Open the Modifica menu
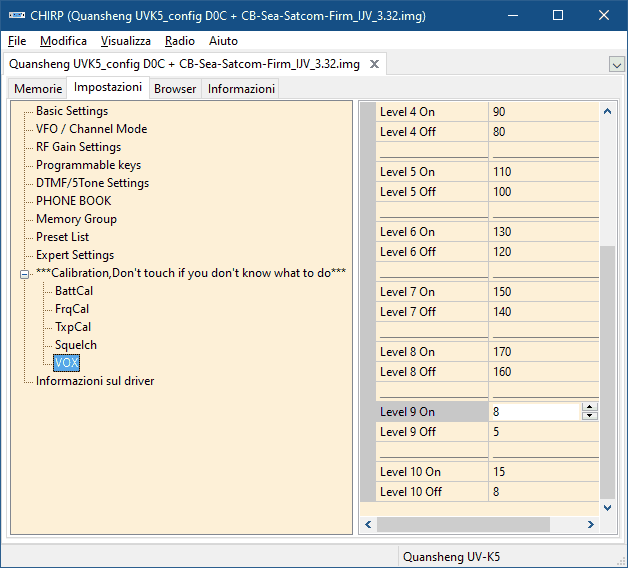The image size is (628, 568). [x=63, y=41]
